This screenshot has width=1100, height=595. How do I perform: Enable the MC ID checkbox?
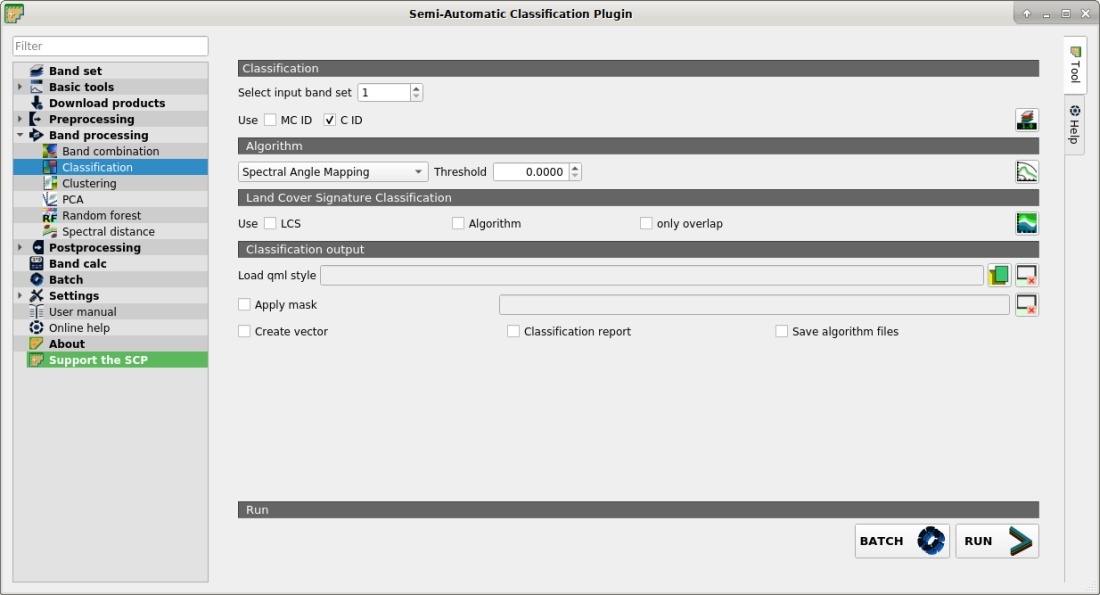click(x=270, y=120)
